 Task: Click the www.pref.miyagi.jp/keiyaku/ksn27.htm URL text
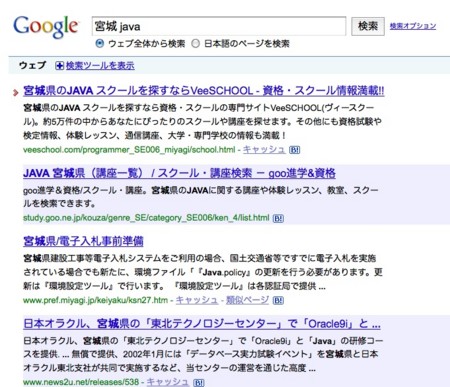[95, 300]
